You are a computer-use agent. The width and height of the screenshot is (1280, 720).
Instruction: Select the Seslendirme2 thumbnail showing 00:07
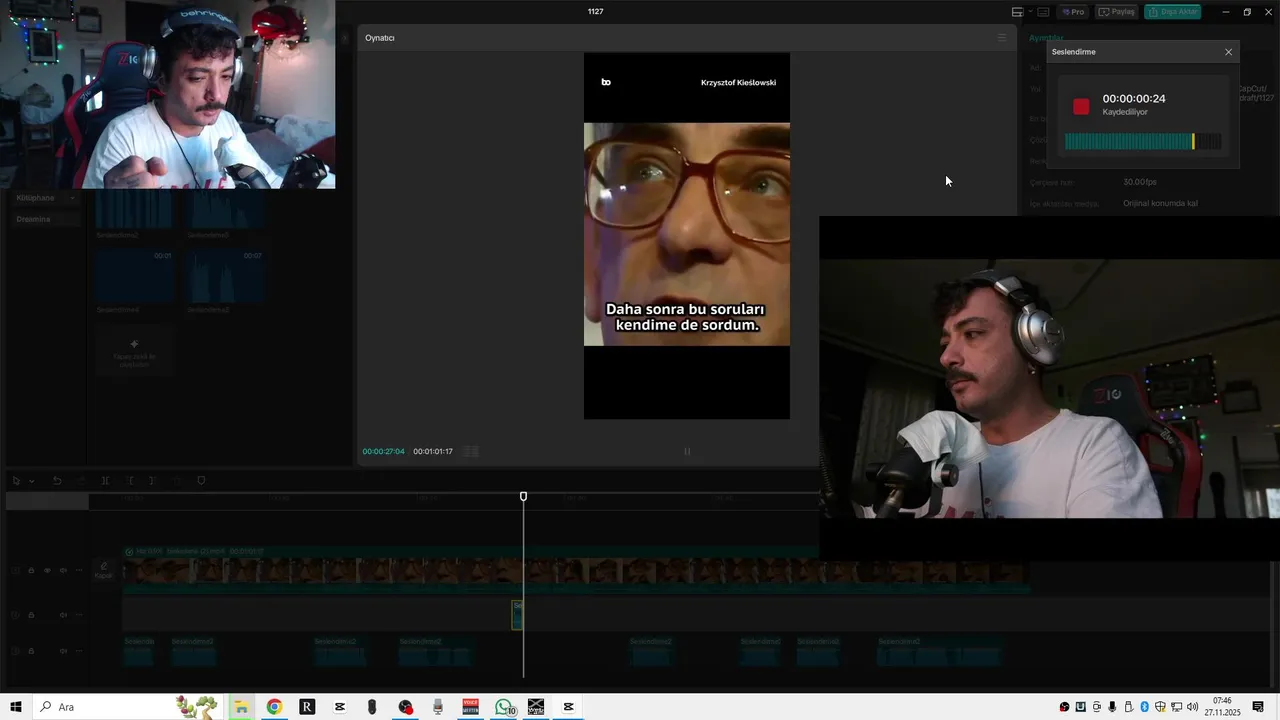226,277
